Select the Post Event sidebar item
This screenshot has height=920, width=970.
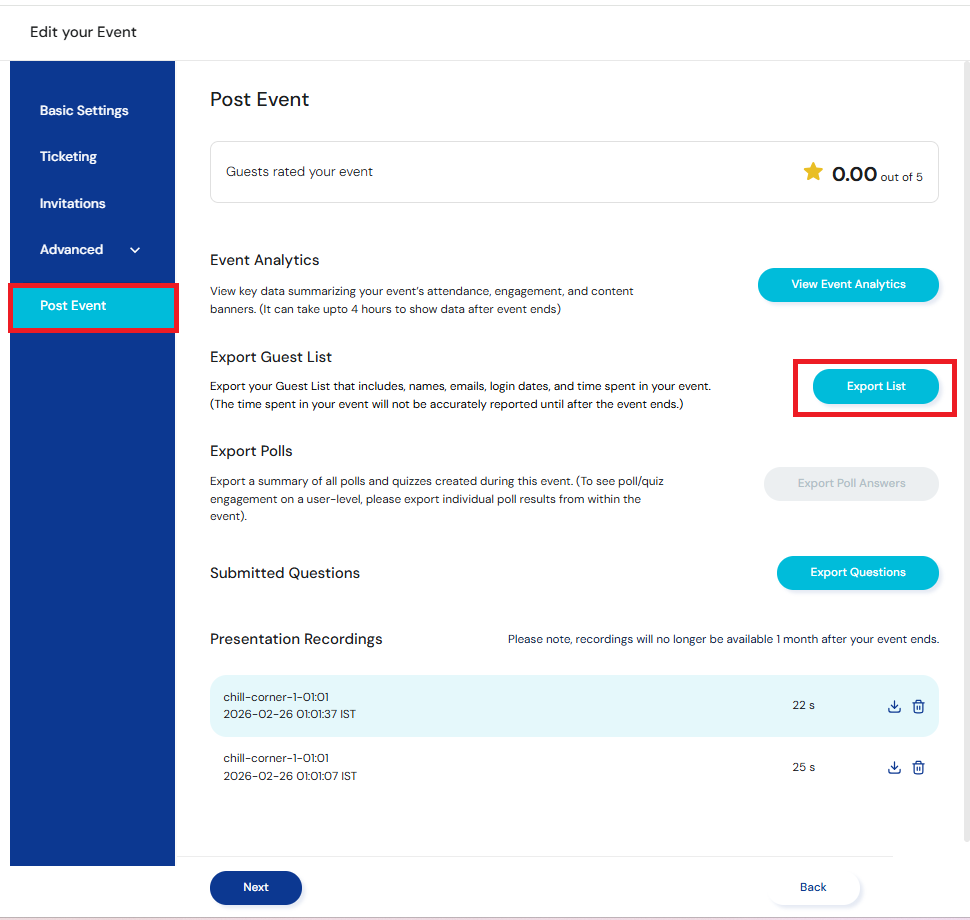point(73,306)
